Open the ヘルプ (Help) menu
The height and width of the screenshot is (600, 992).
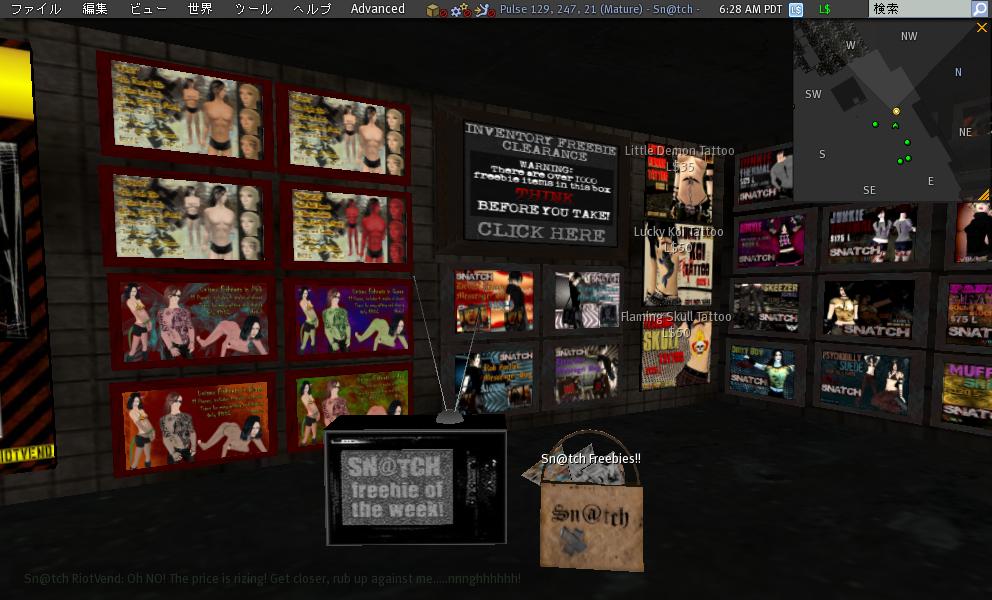click(x=312, y=9)
